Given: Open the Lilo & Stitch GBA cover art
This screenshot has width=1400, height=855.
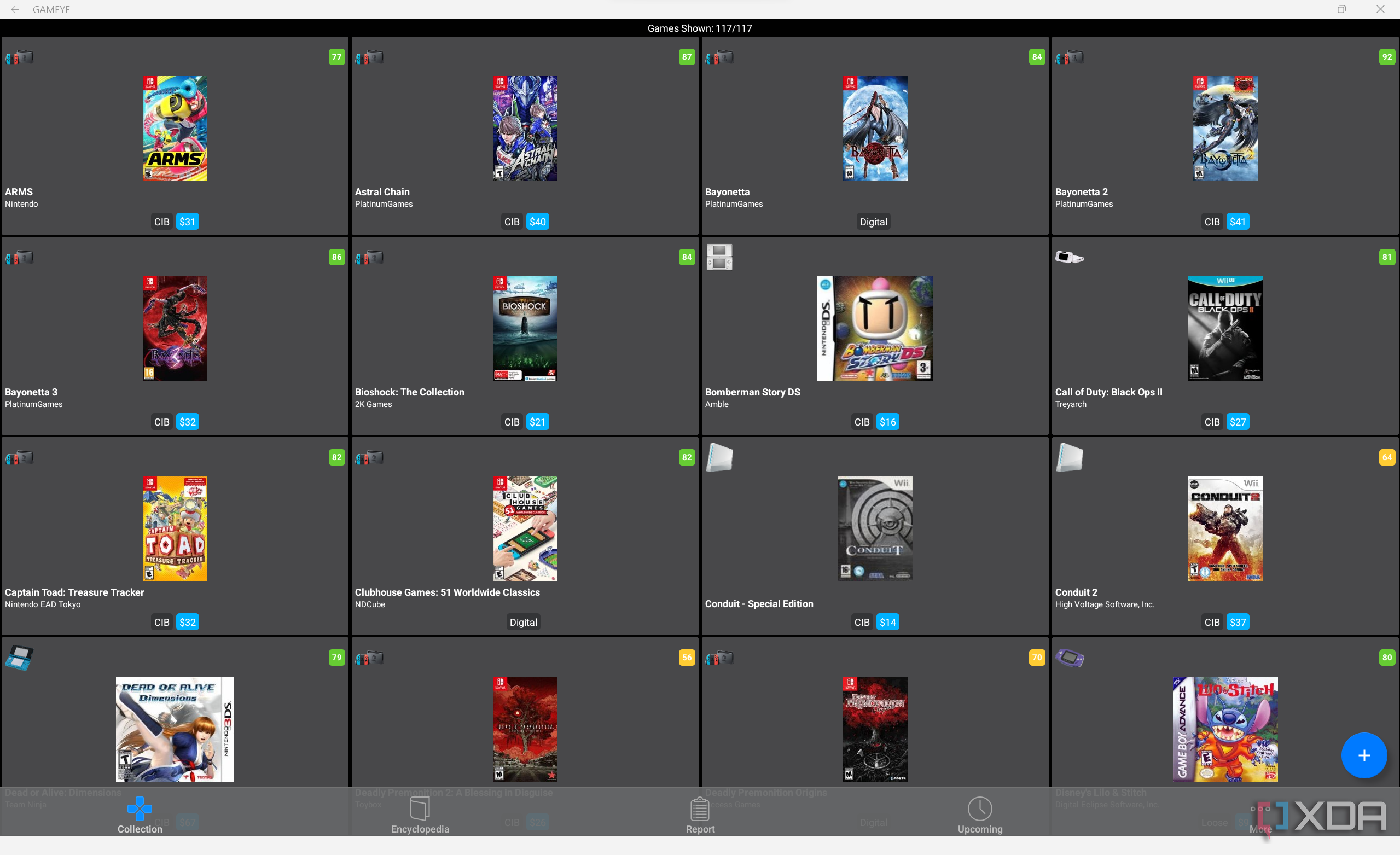Looking at the screenshot, I should click(1225, 729).
